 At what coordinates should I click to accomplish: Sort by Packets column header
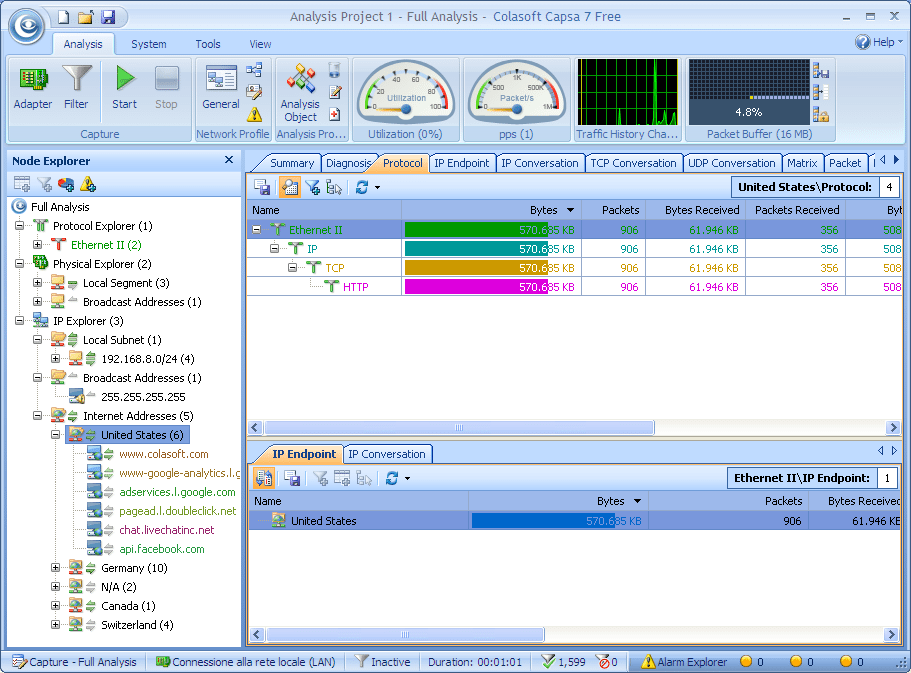click(620, 210)
